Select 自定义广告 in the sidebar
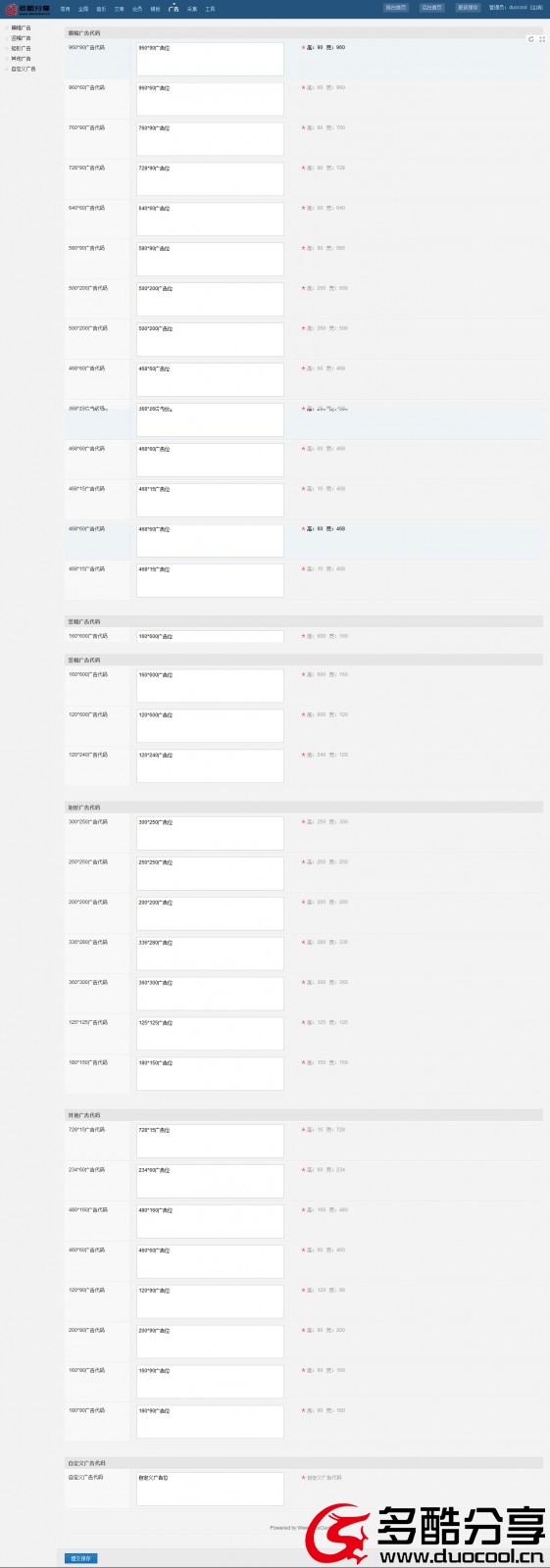The height and width of the screenshot is (1568, 550). 24,69
